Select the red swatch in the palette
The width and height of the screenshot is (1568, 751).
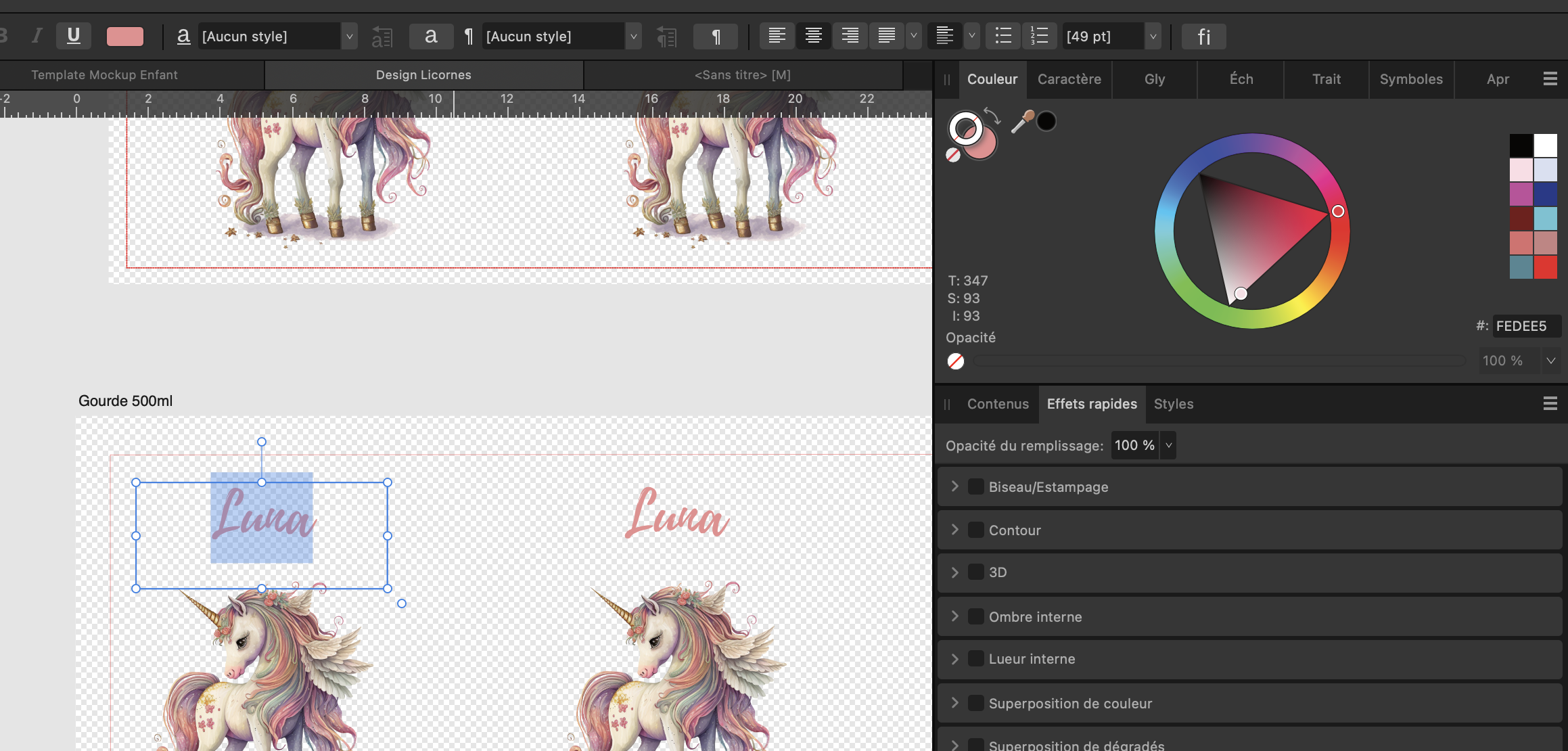coord(1545,267)
